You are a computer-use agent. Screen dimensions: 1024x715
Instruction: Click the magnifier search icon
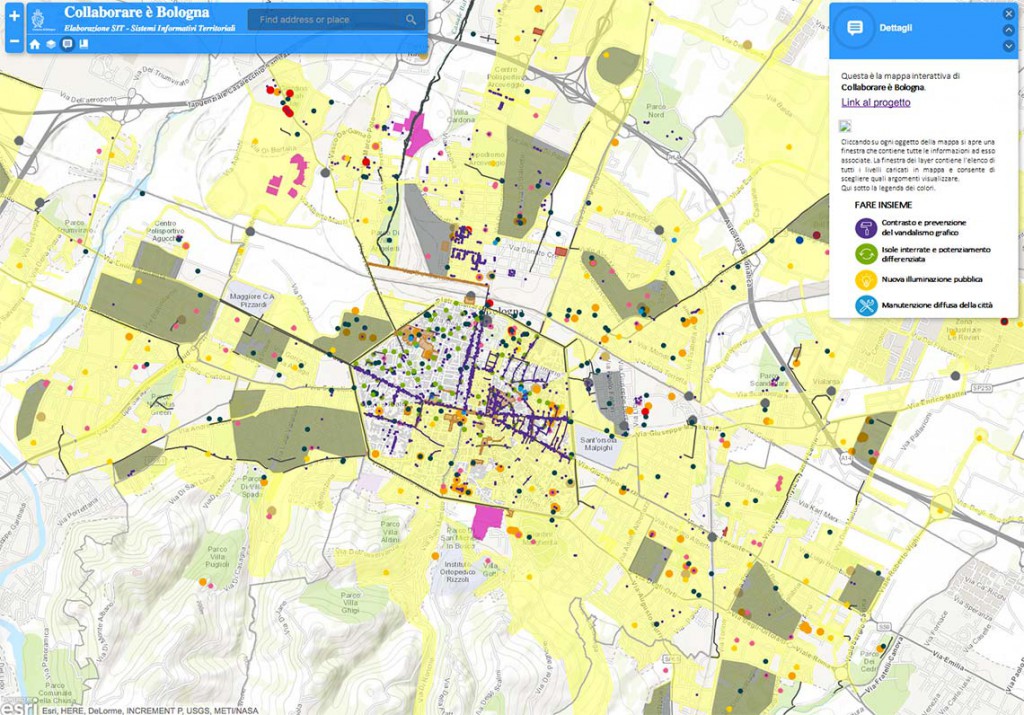click(x=411, y=20)
